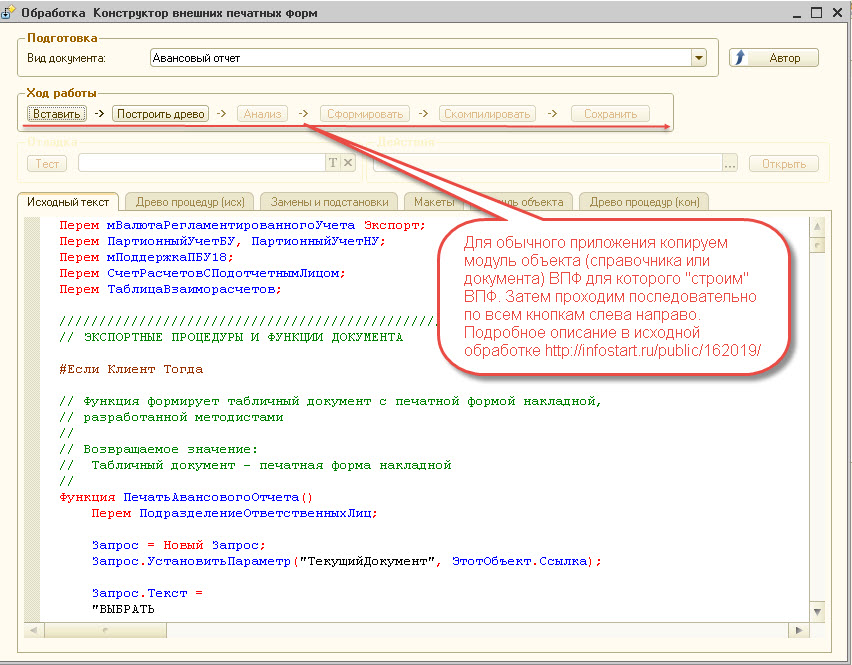Viewport: 852px width, 665px height.
Task: Open the Вид документа dropdown arrow
Action: [x=699, y=58]
